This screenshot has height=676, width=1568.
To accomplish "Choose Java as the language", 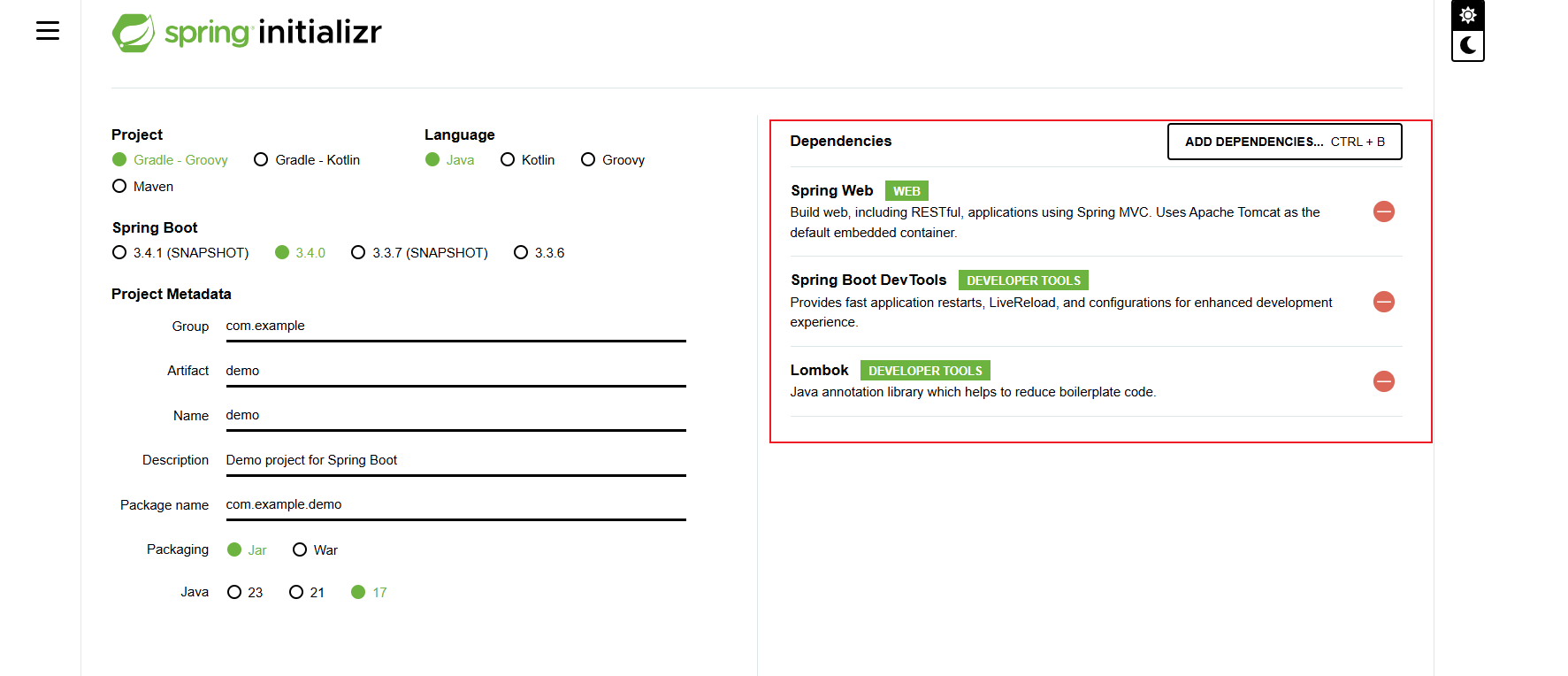I will click(x=450, y=160).
